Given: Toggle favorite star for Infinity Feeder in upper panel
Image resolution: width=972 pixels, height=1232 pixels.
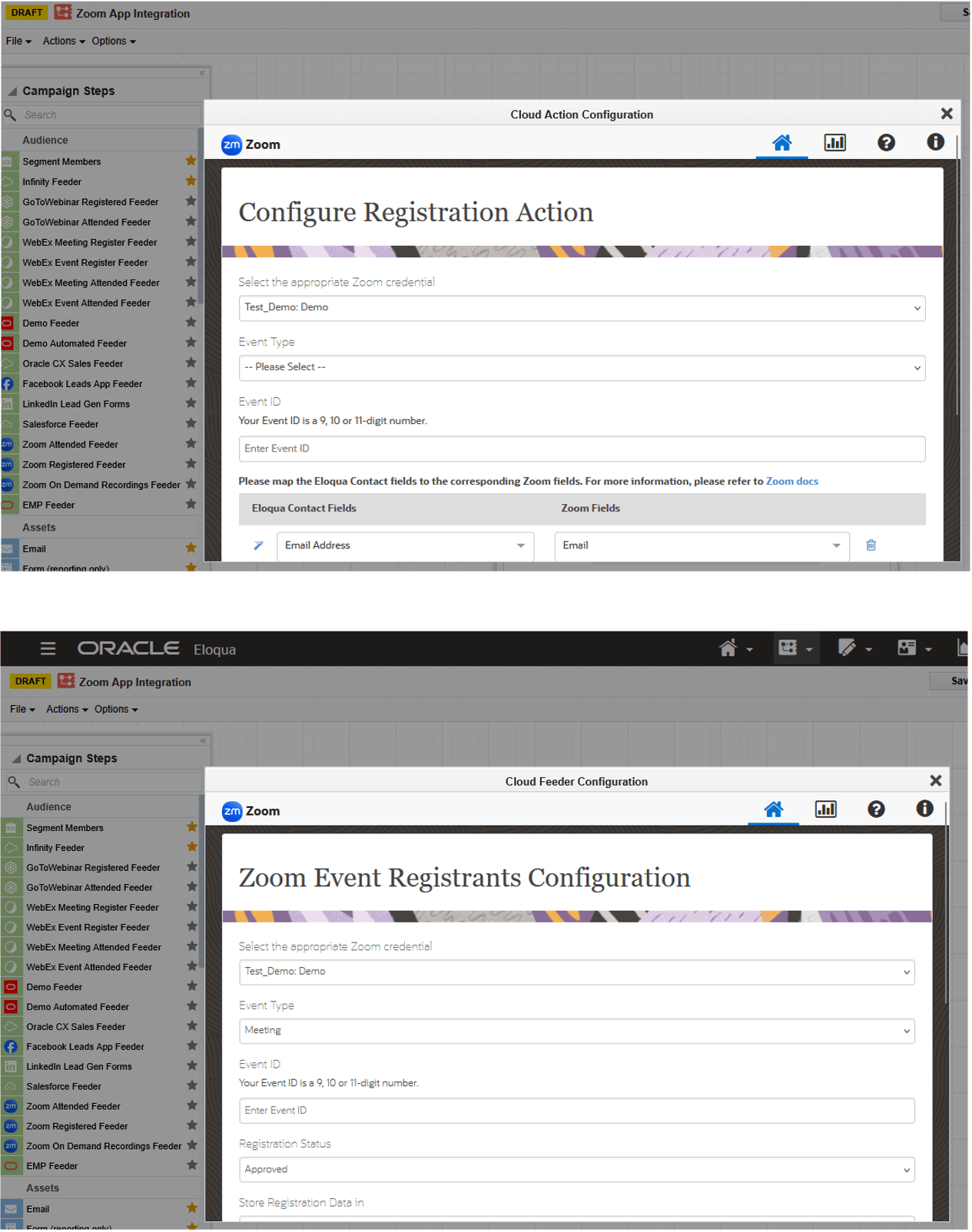Looking at the screenshot, I should click(191, 181).
